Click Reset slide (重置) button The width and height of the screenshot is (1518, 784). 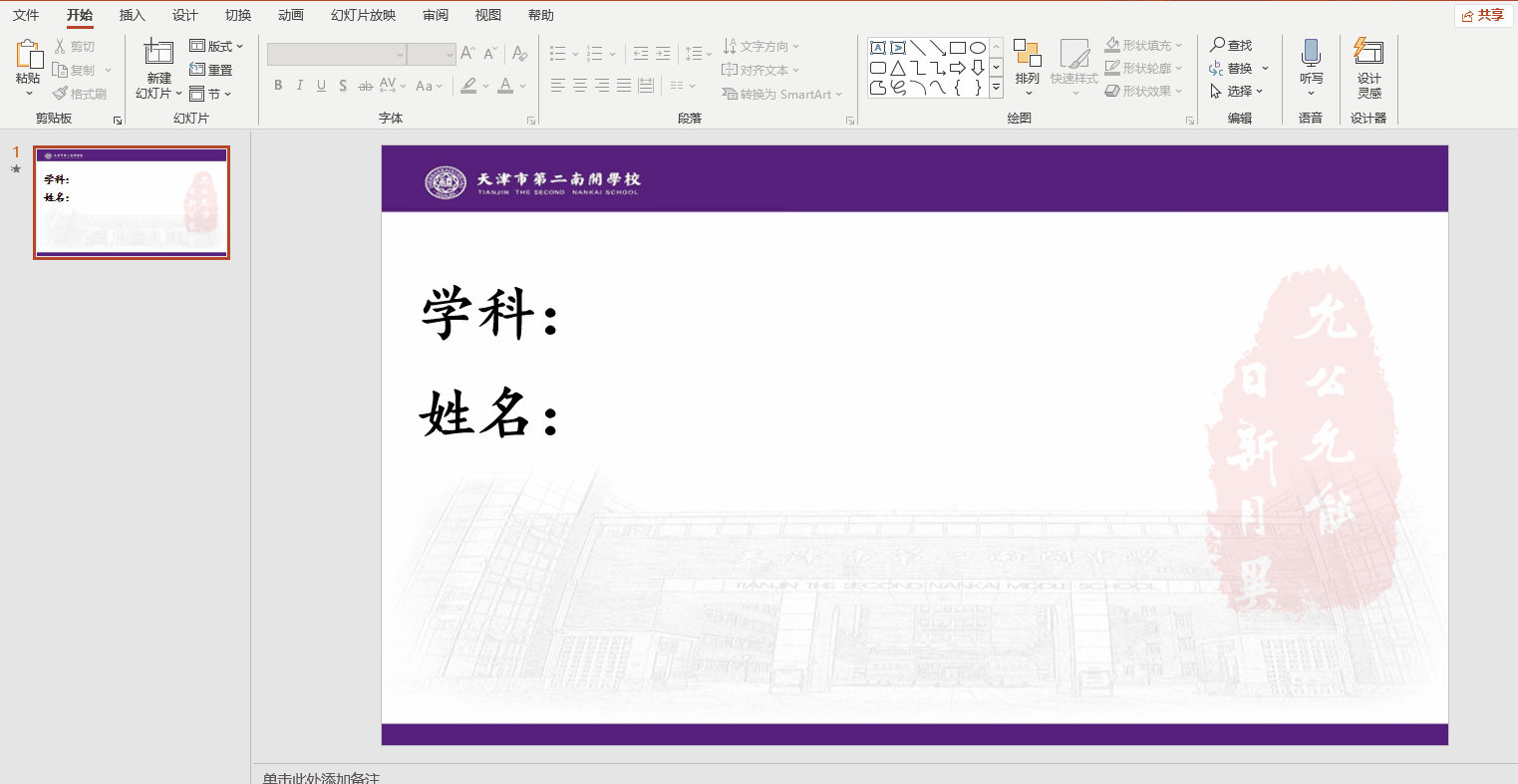[x=211, y=70]
